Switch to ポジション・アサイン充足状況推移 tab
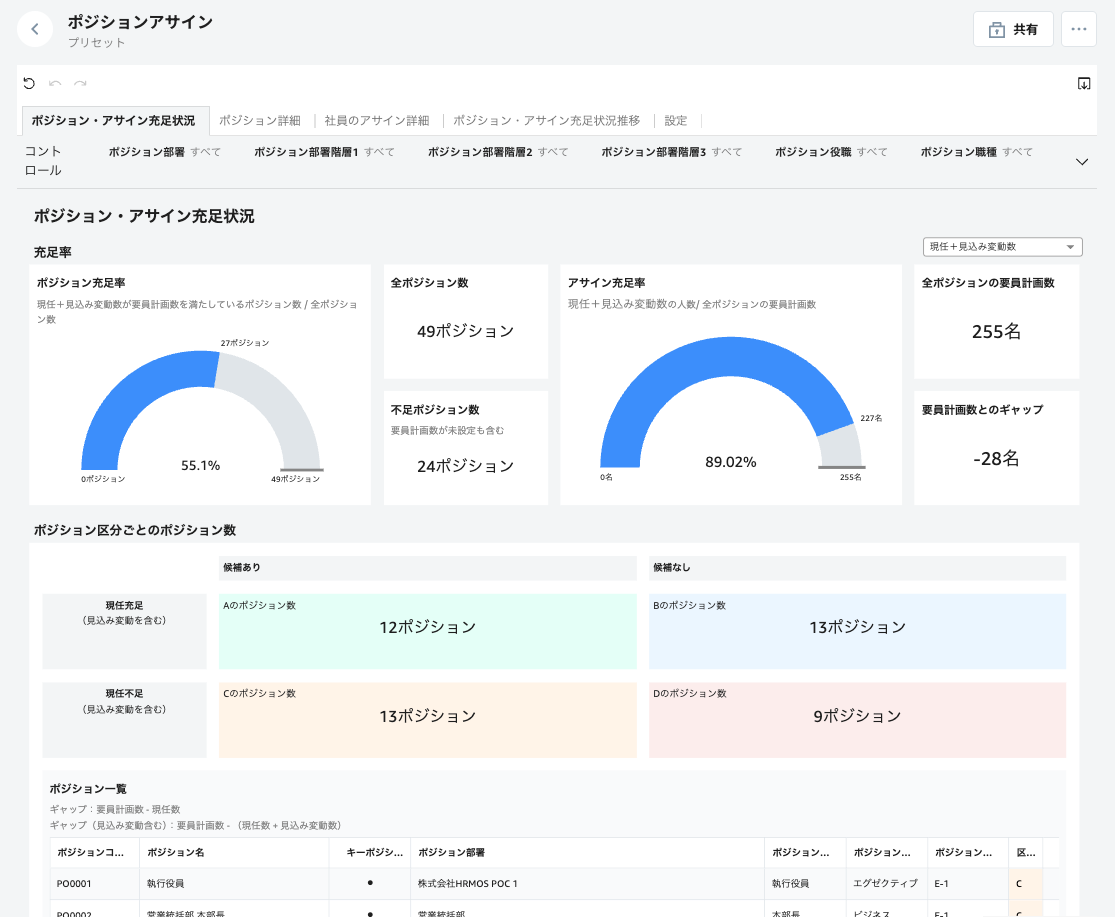 (546, 120)
